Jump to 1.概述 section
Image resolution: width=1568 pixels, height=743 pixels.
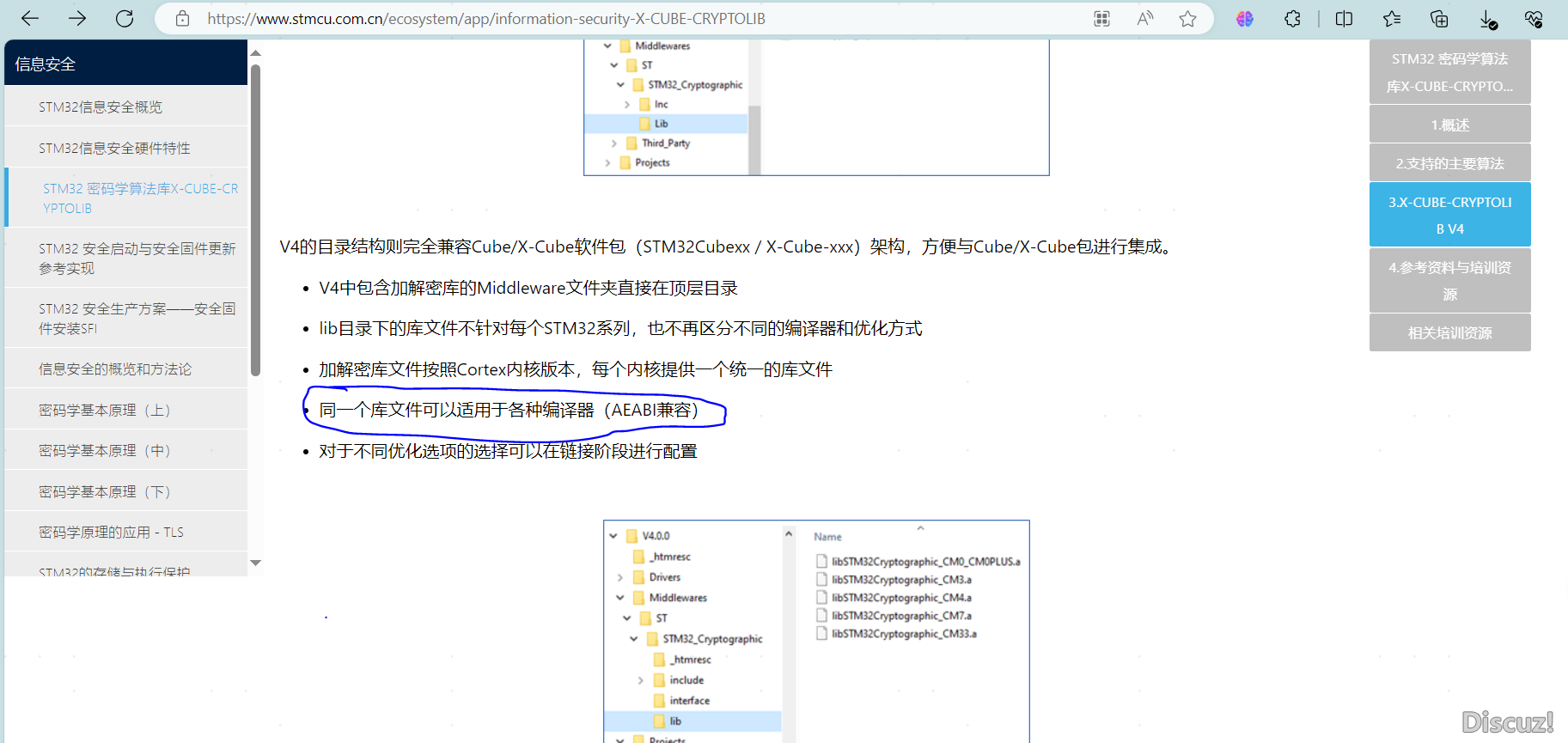pyautogui.click(x=1450, y=125)
